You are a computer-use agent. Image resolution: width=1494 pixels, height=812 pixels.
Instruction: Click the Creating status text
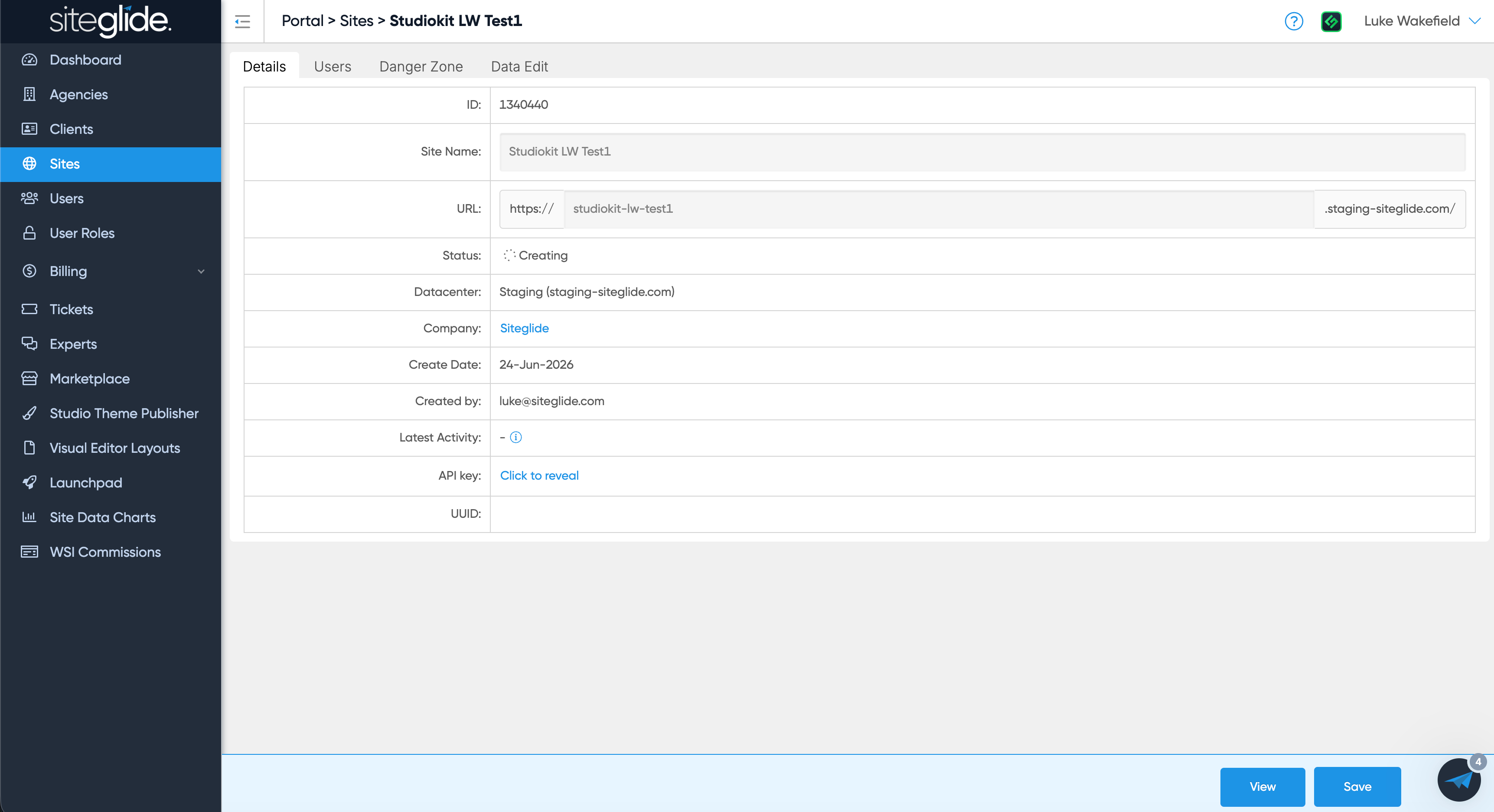click(543, 256)
